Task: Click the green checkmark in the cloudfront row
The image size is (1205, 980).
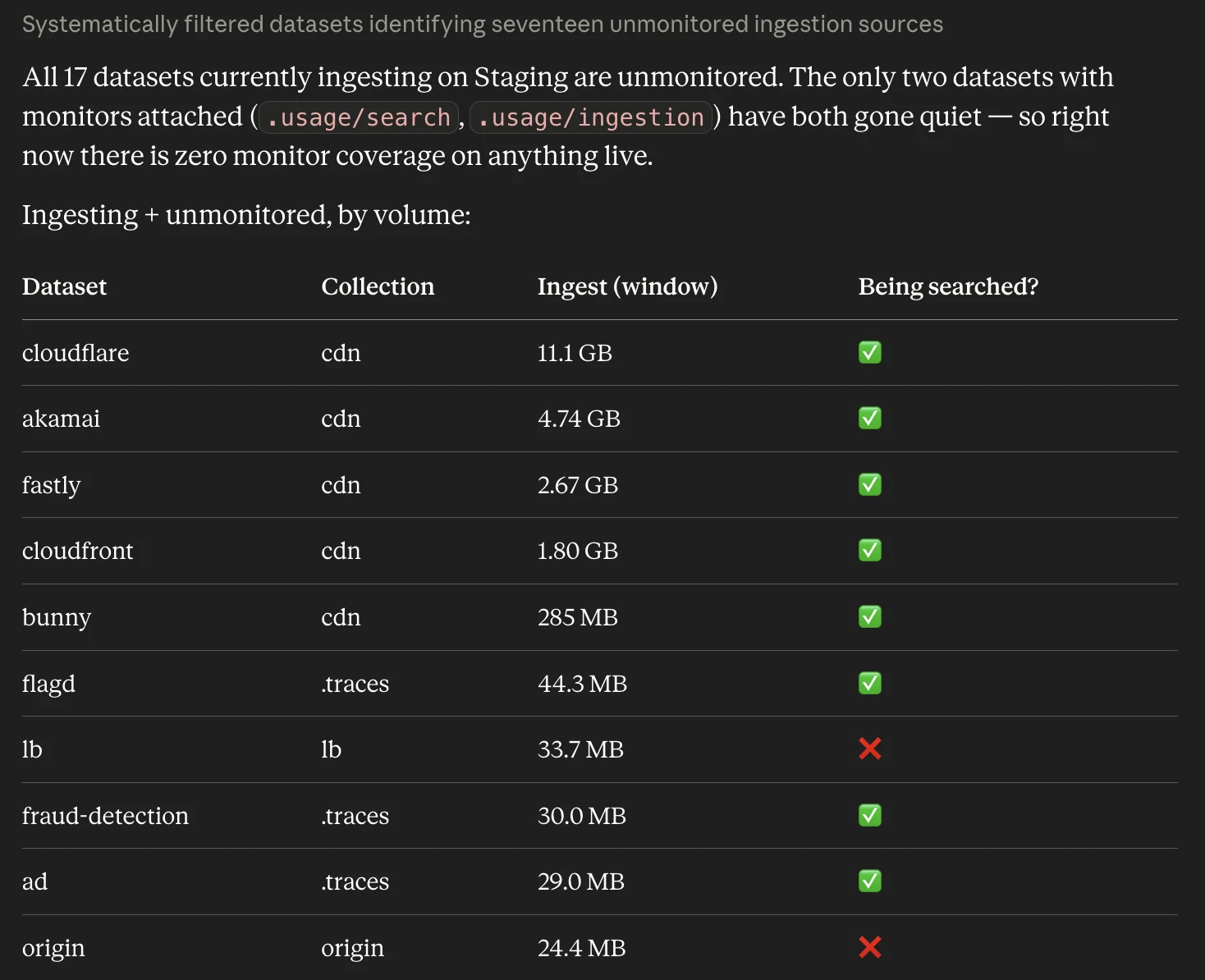Action: point(869,551)
